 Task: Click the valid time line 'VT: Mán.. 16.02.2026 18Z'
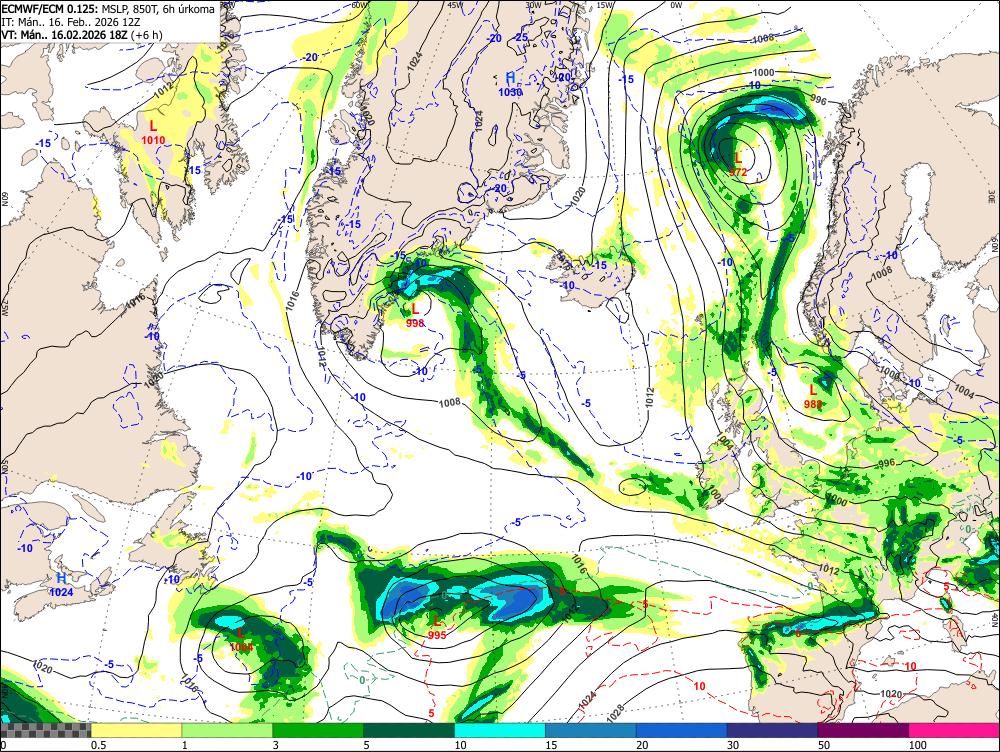click(x=64, y=33)
